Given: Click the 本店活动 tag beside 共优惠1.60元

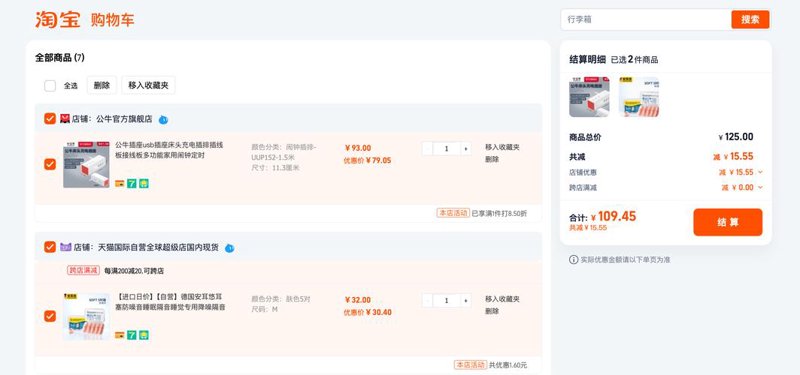Looking at the screenshot, I should [470, 365].
